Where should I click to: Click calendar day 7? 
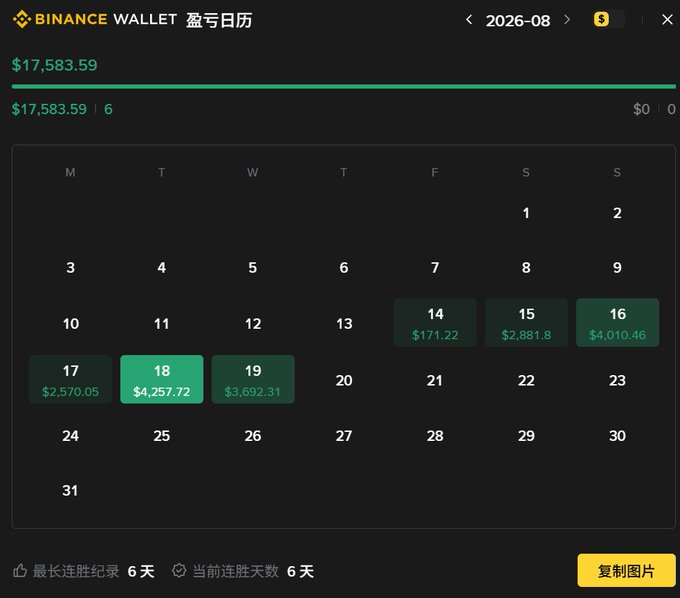point(435,268)
